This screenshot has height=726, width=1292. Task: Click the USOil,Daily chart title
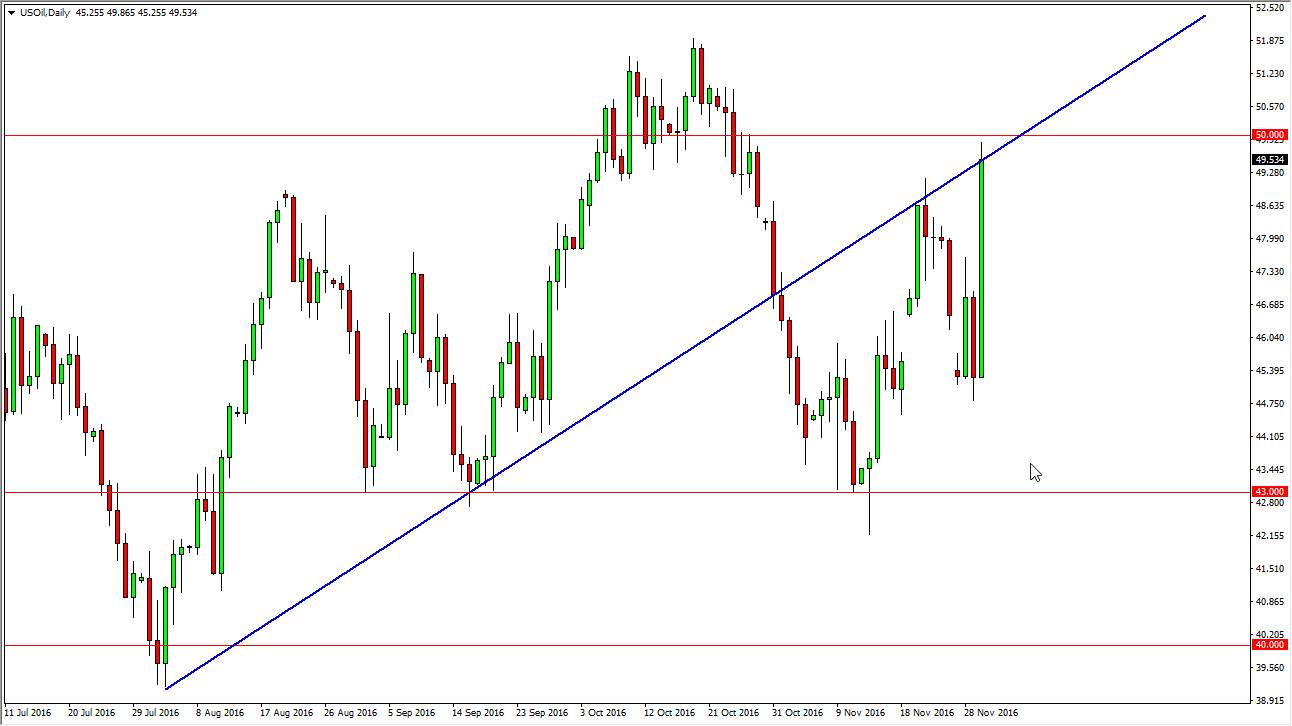(44, 13)
